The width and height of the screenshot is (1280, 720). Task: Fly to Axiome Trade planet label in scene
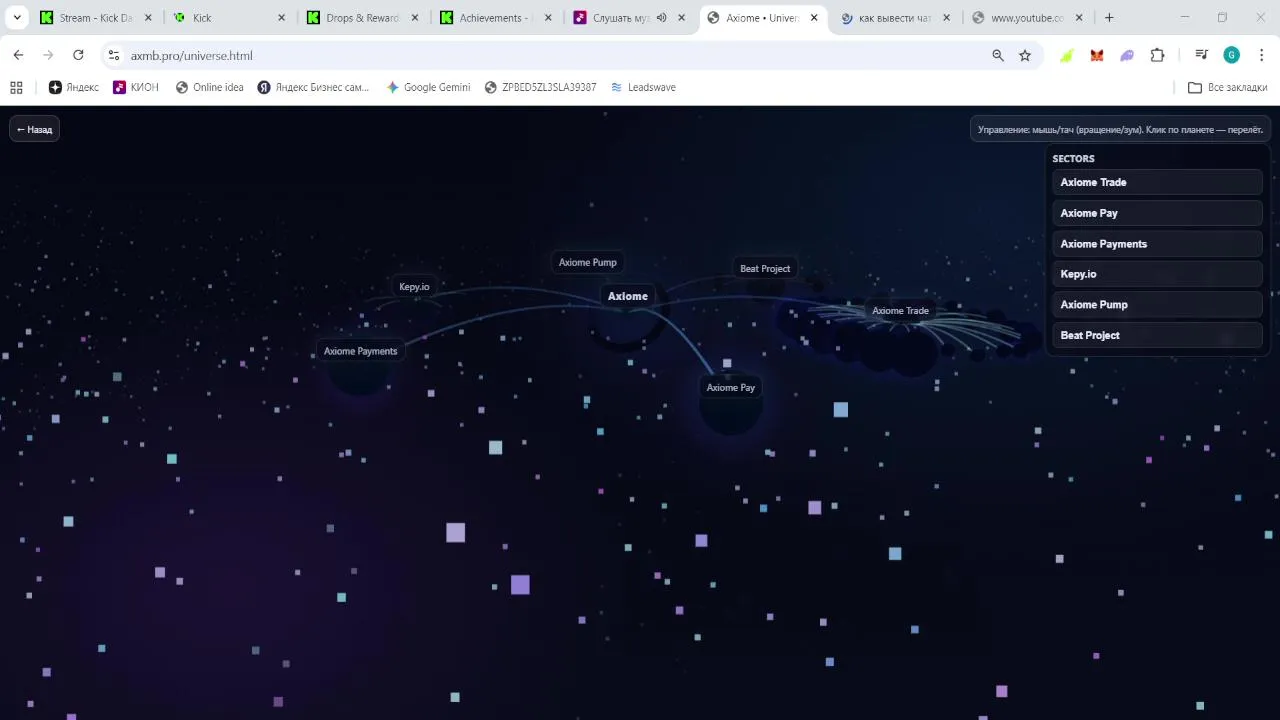point(900,311)
